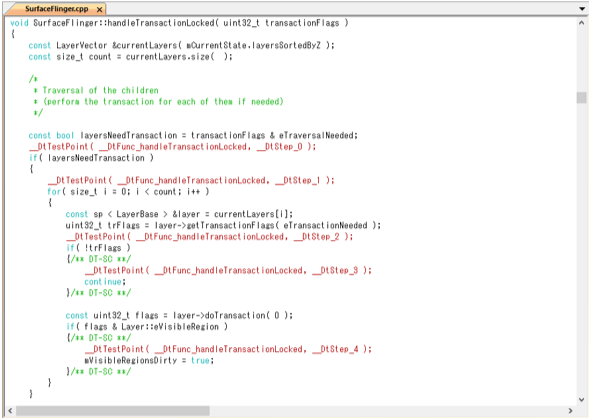Click the horizontal scrollbar right arrow

570,410
